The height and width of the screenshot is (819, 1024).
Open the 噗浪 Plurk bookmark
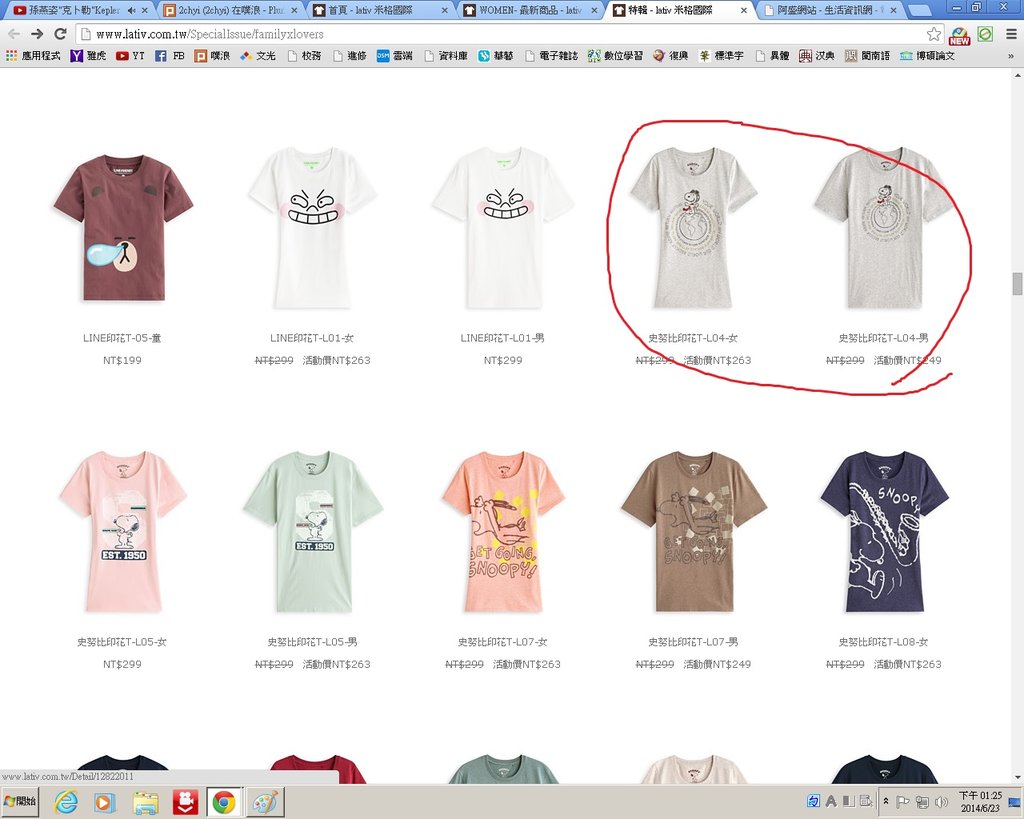click(212, 56)
